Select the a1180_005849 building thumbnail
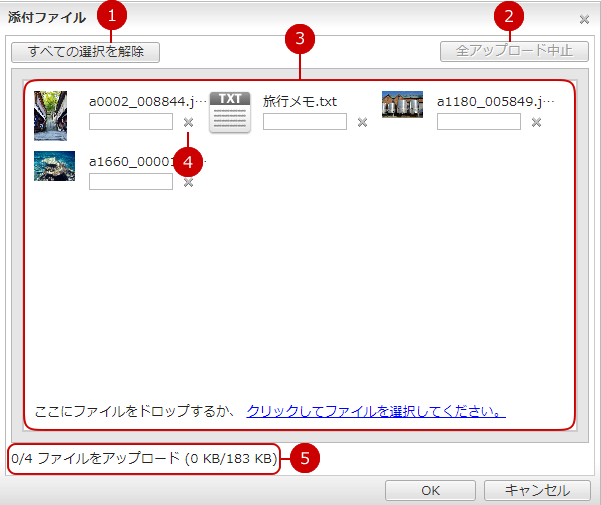Image resolution: width=601 pixels, height=505 pixels. pyautogui.click(x=402, y=105)
